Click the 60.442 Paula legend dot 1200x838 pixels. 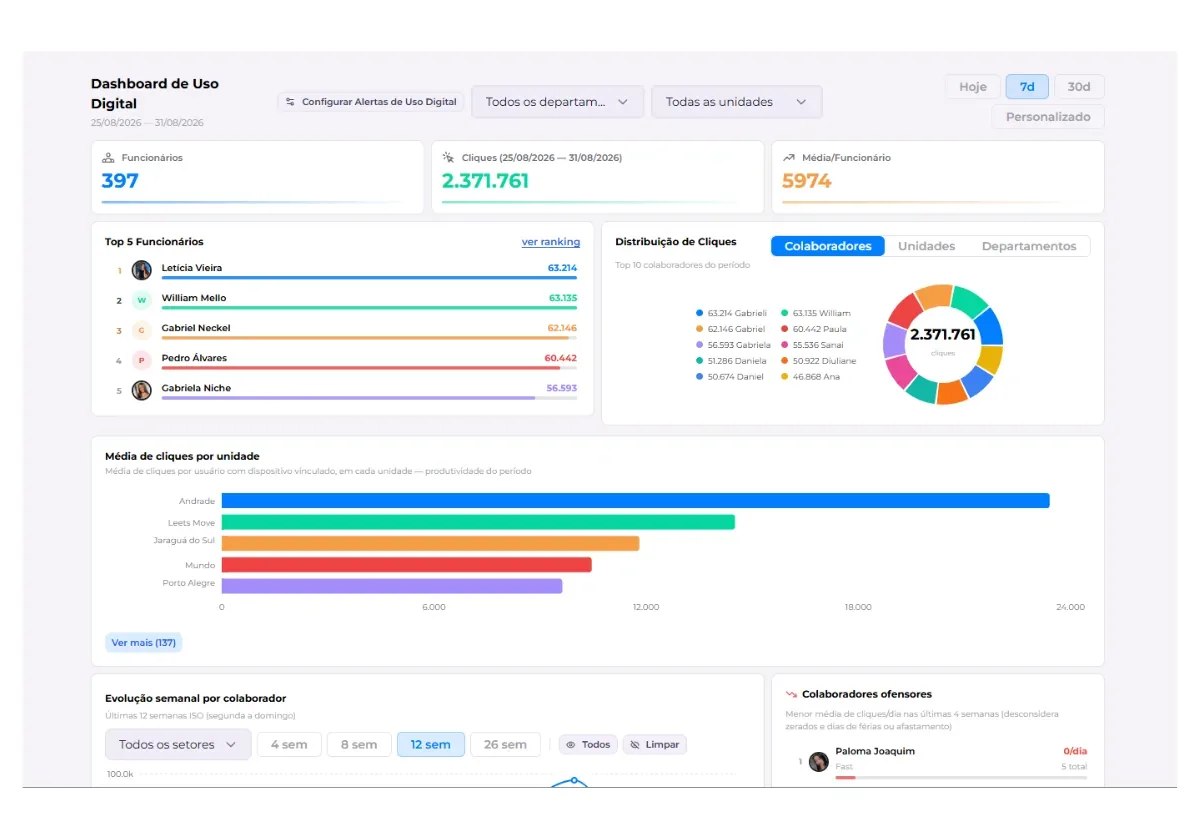tap(785, 329)
